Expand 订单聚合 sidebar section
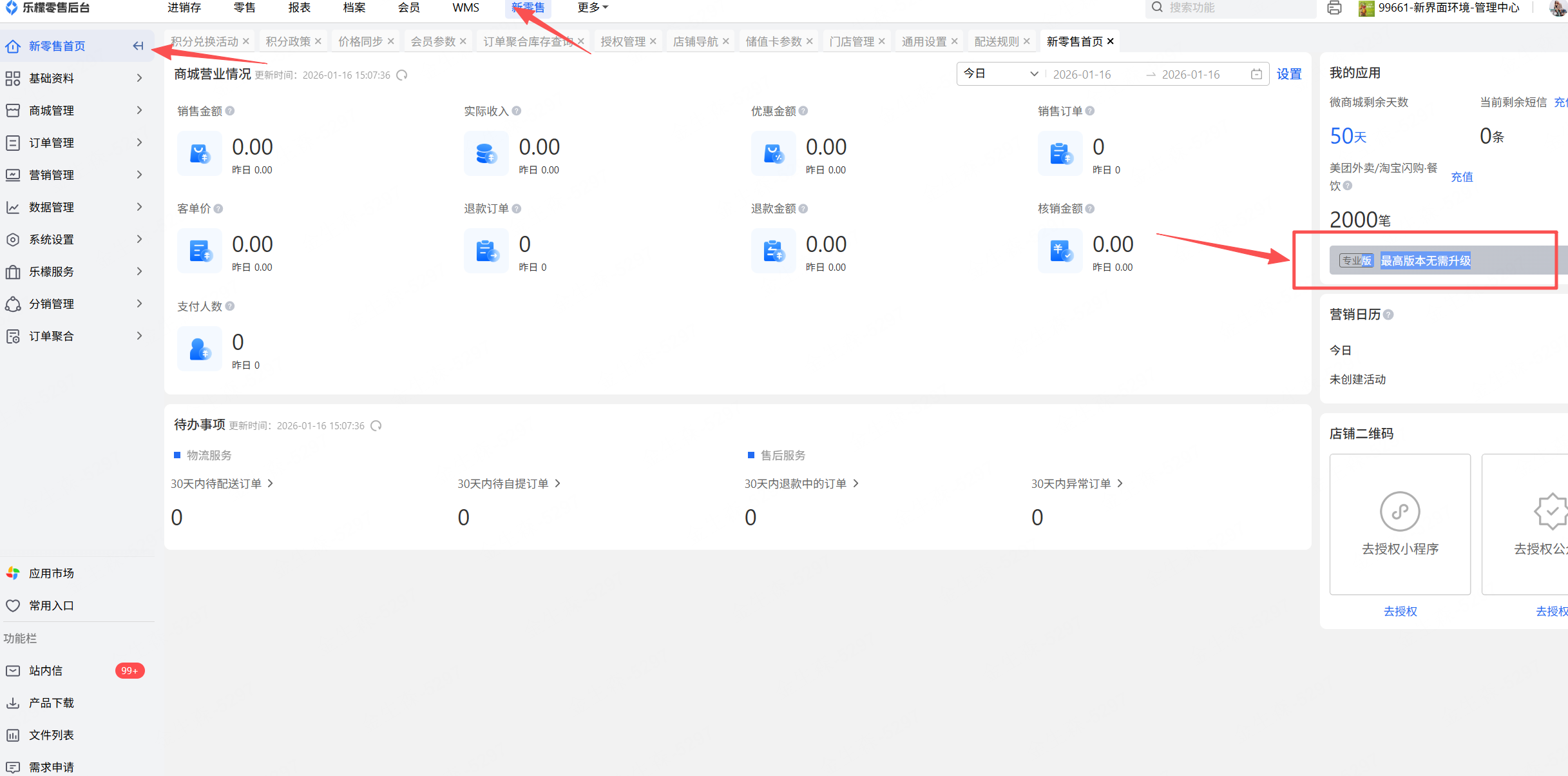This screenshot has height=776, width=1568. pos(75,336)
